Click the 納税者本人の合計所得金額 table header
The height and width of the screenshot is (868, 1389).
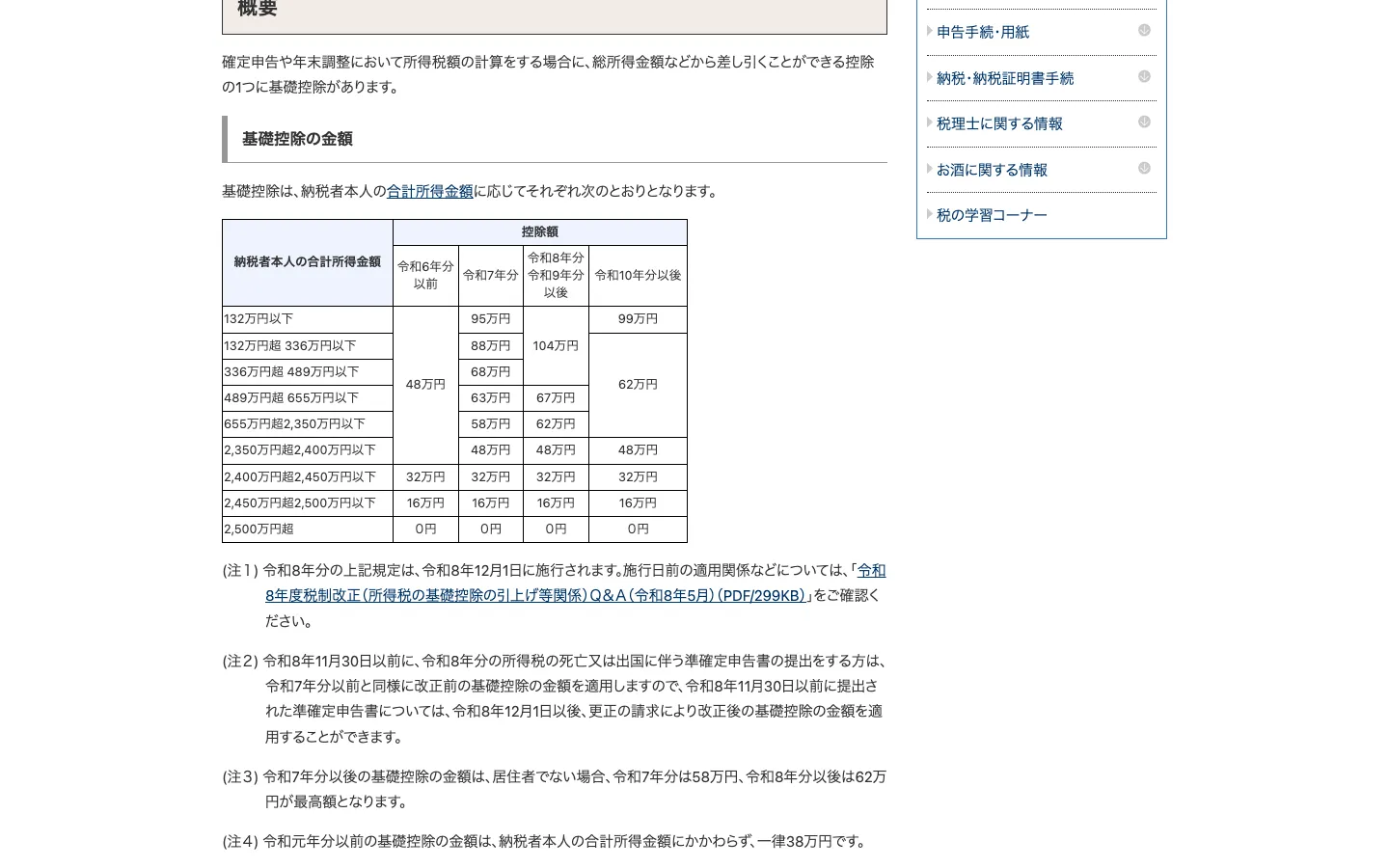[308, 262]
